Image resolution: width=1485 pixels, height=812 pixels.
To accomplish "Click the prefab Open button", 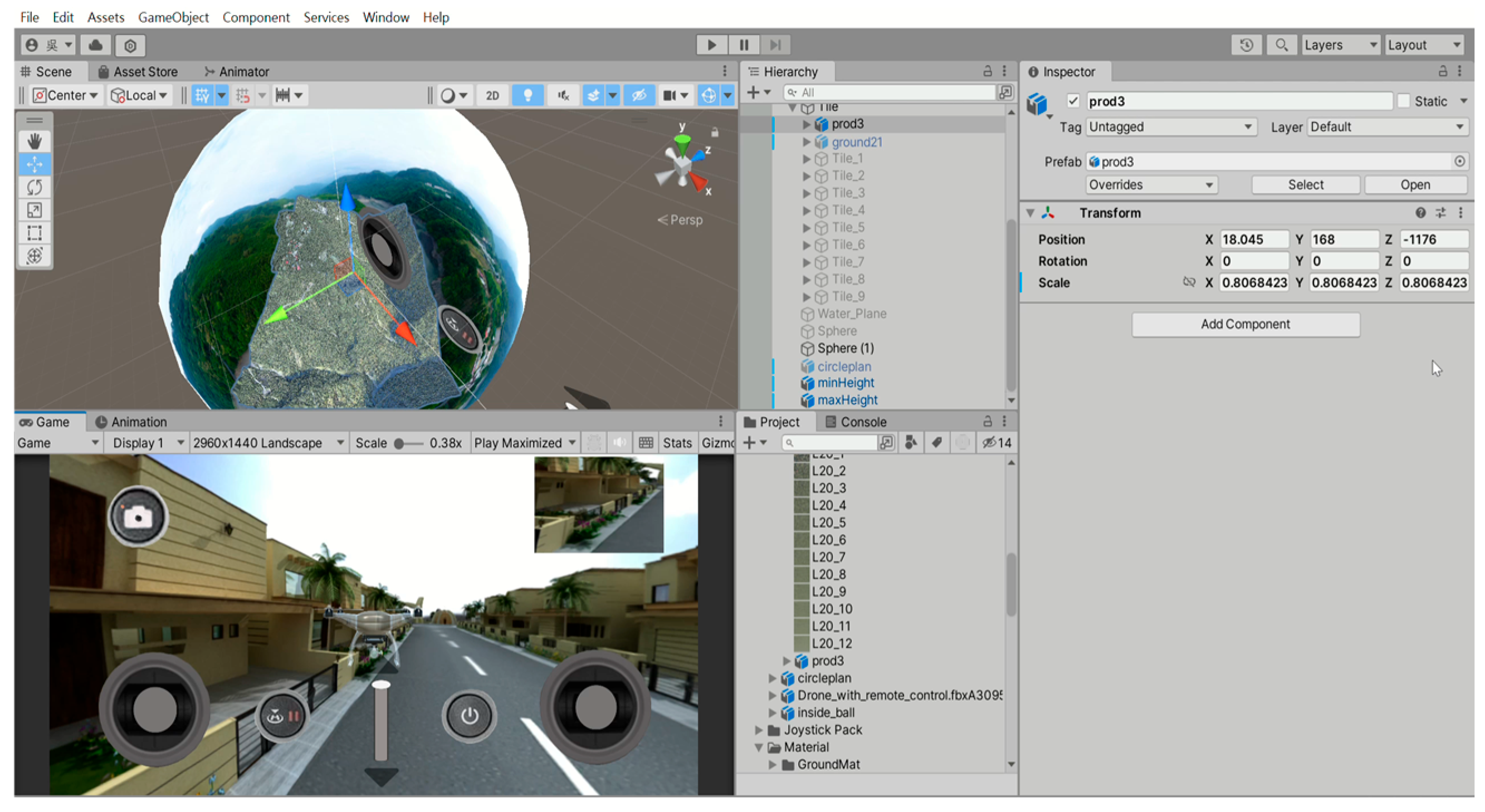I will [x=1415, y=185].
